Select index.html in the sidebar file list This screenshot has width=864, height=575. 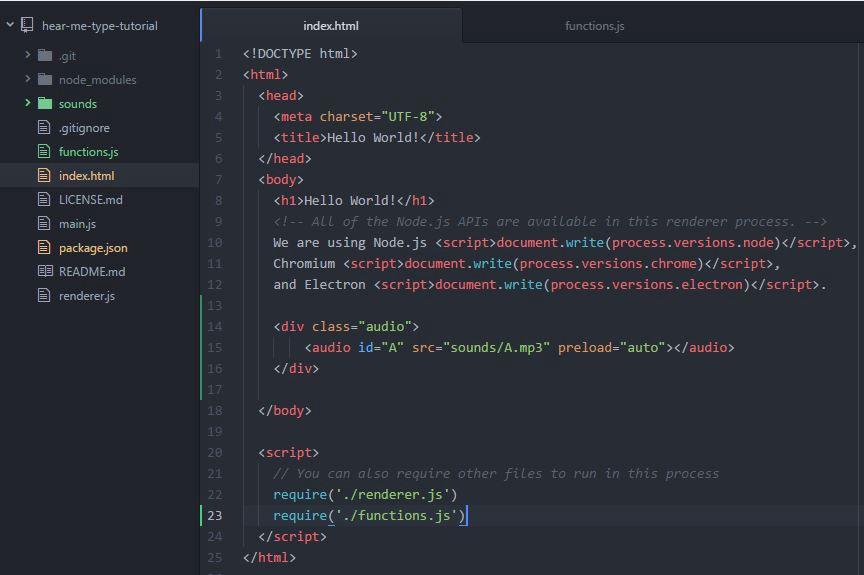[x=86, y=175]
